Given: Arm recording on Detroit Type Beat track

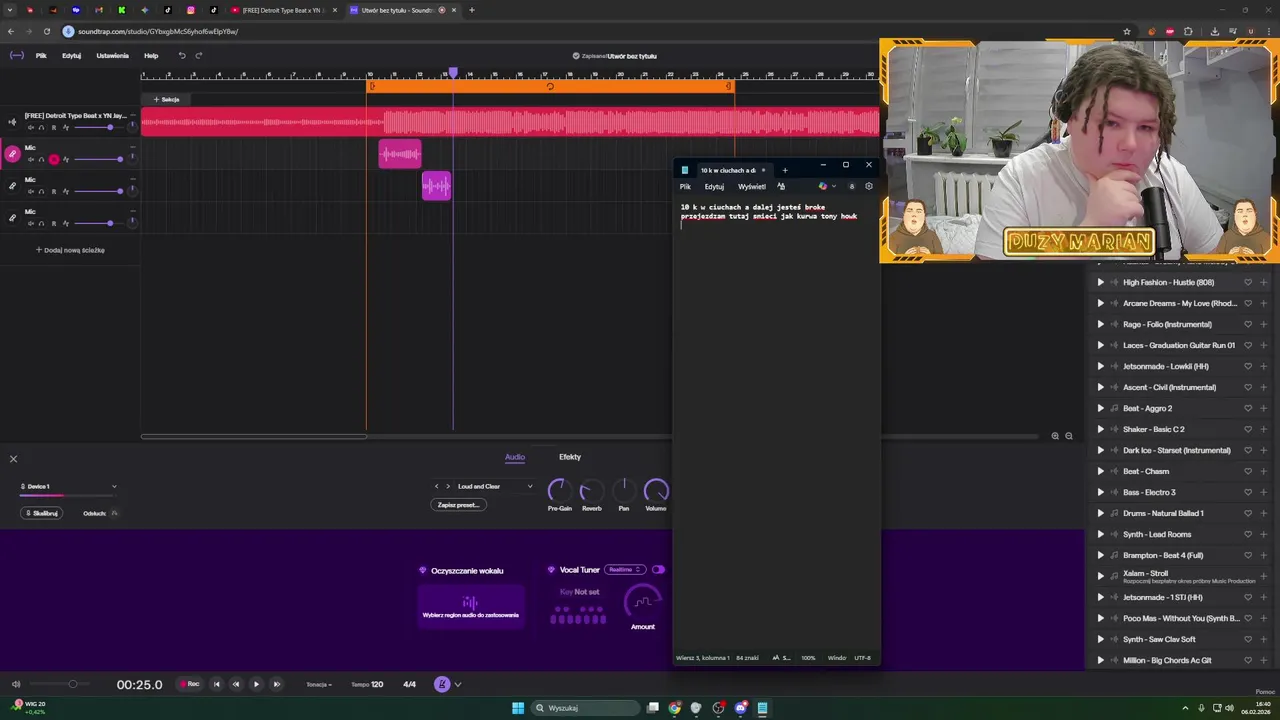Looking at the screenshot, I should pyautogui.click(x=54, y=127).
